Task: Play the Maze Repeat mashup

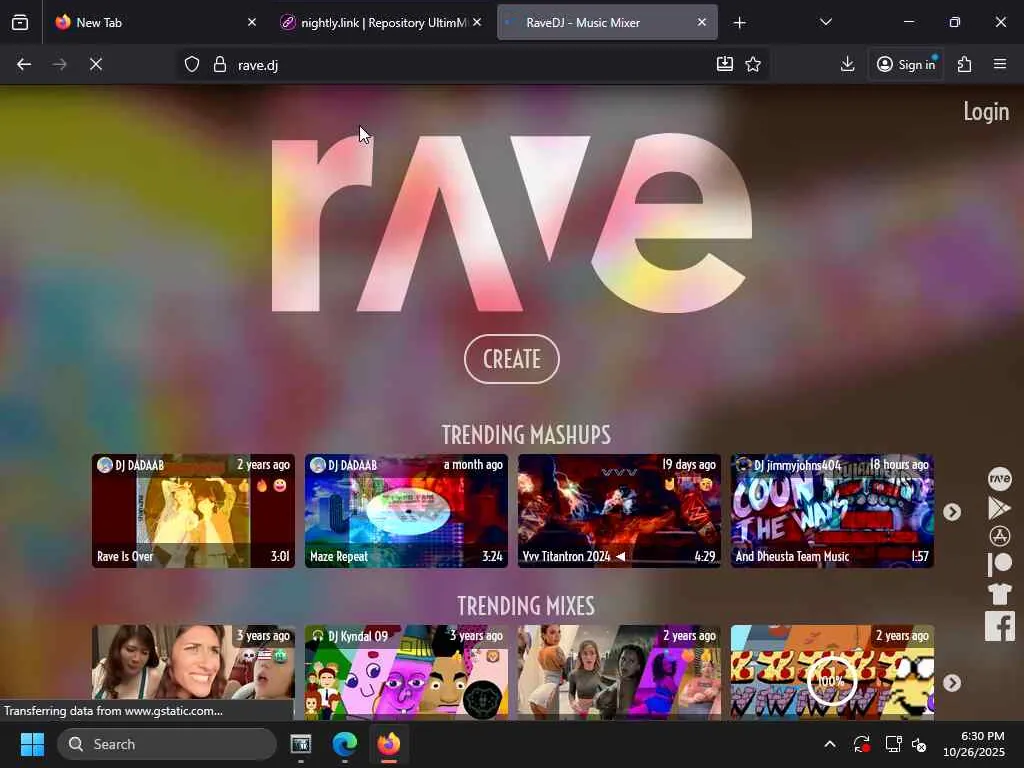Action: pos(406,511)
